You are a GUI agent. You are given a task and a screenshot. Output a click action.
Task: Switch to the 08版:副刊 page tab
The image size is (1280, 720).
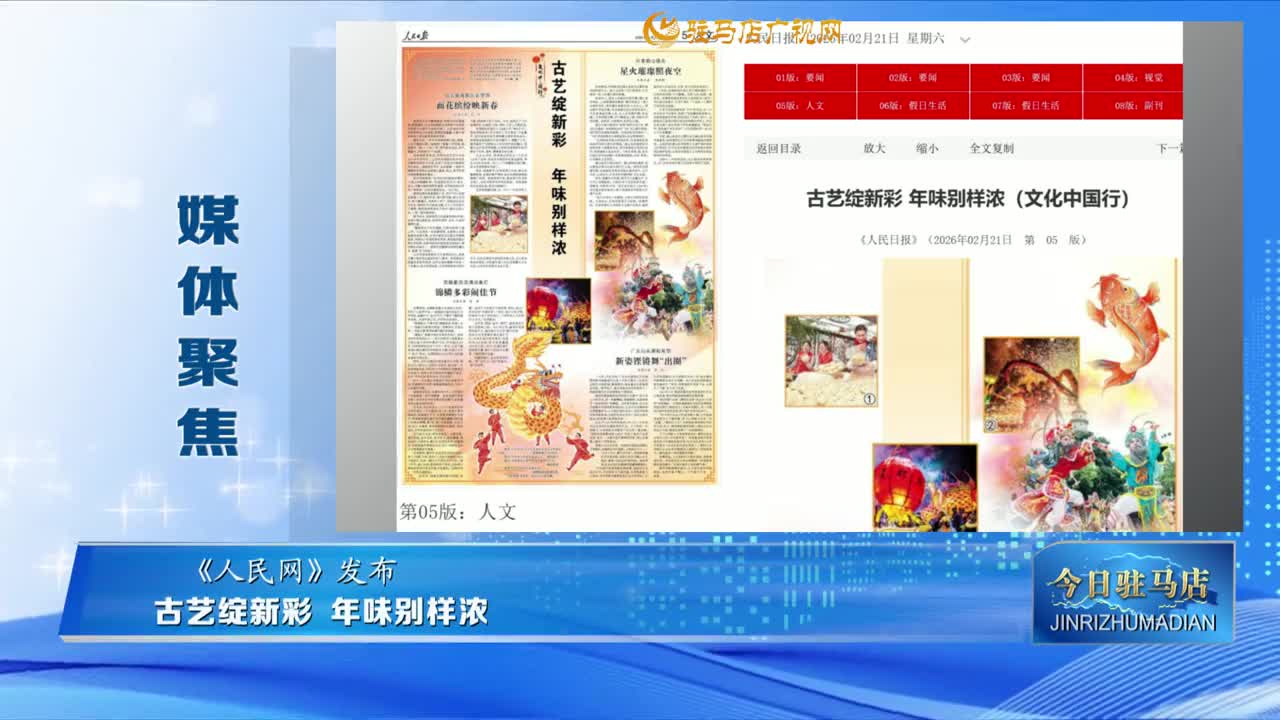click(x=1133, y=106)
